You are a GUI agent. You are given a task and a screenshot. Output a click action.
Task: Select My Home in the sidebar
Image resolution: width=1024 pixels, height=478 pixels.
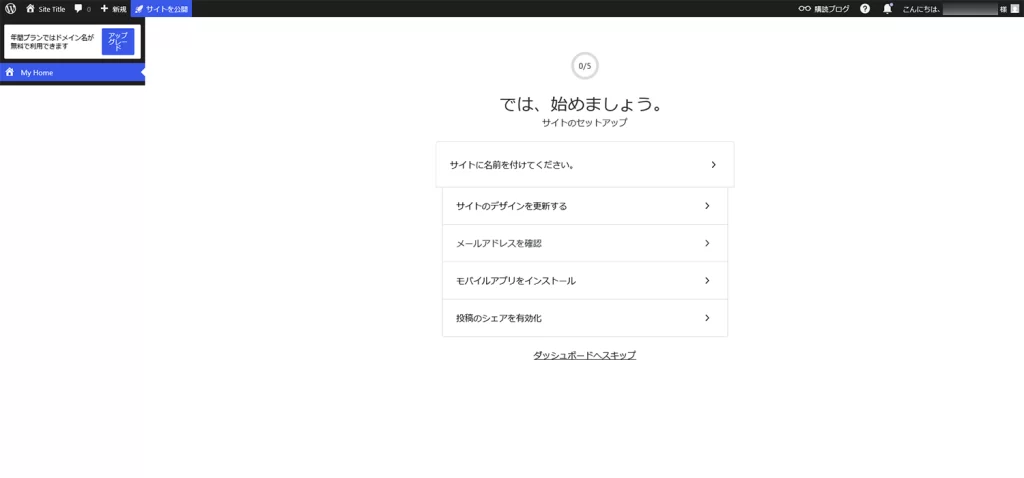37,73
